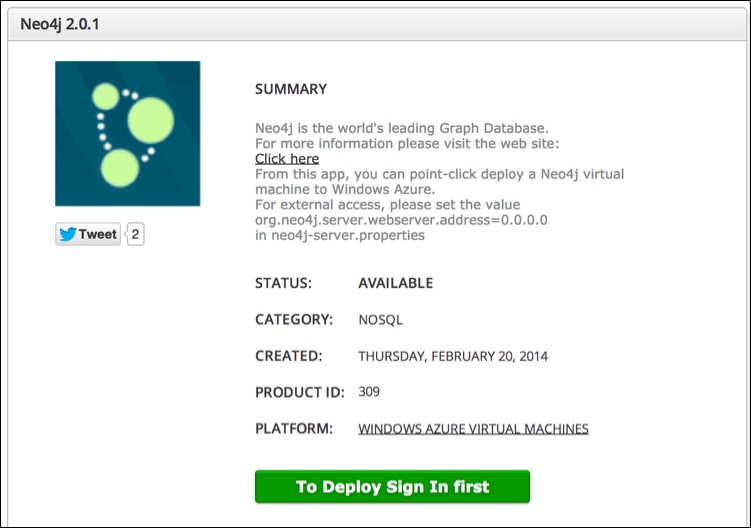Click the PLATFORM label
Image resolution: width=751 pixels, height=528 pixels.
[x=294, y=428]
